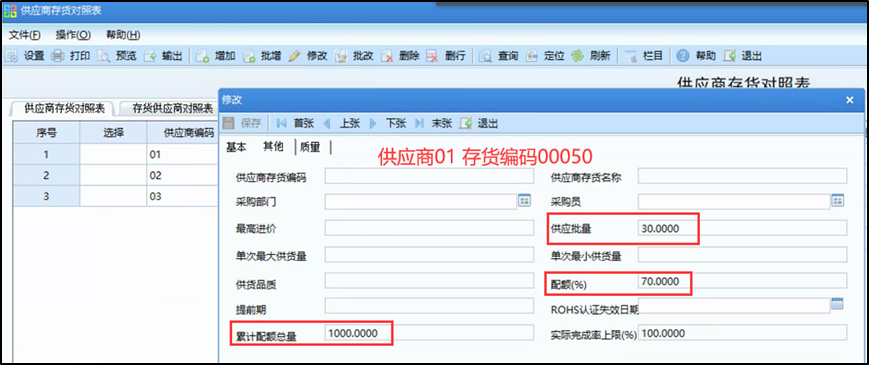
Task: Click 保存 in the 修改 dialog
Action: [242, 124]
